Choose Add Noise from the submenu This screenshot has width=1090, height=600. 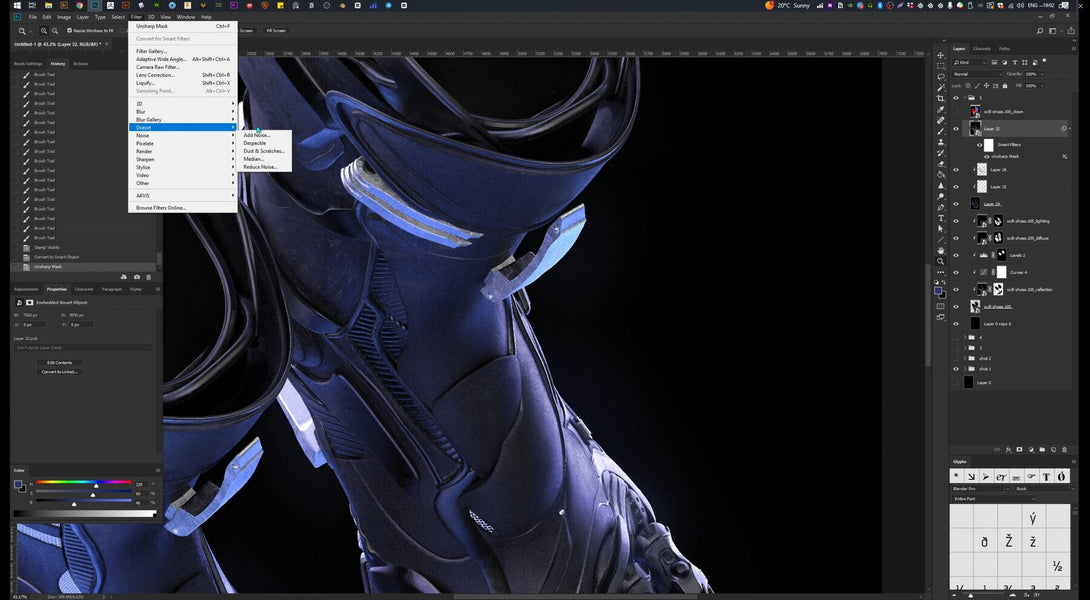pos(257,135)
